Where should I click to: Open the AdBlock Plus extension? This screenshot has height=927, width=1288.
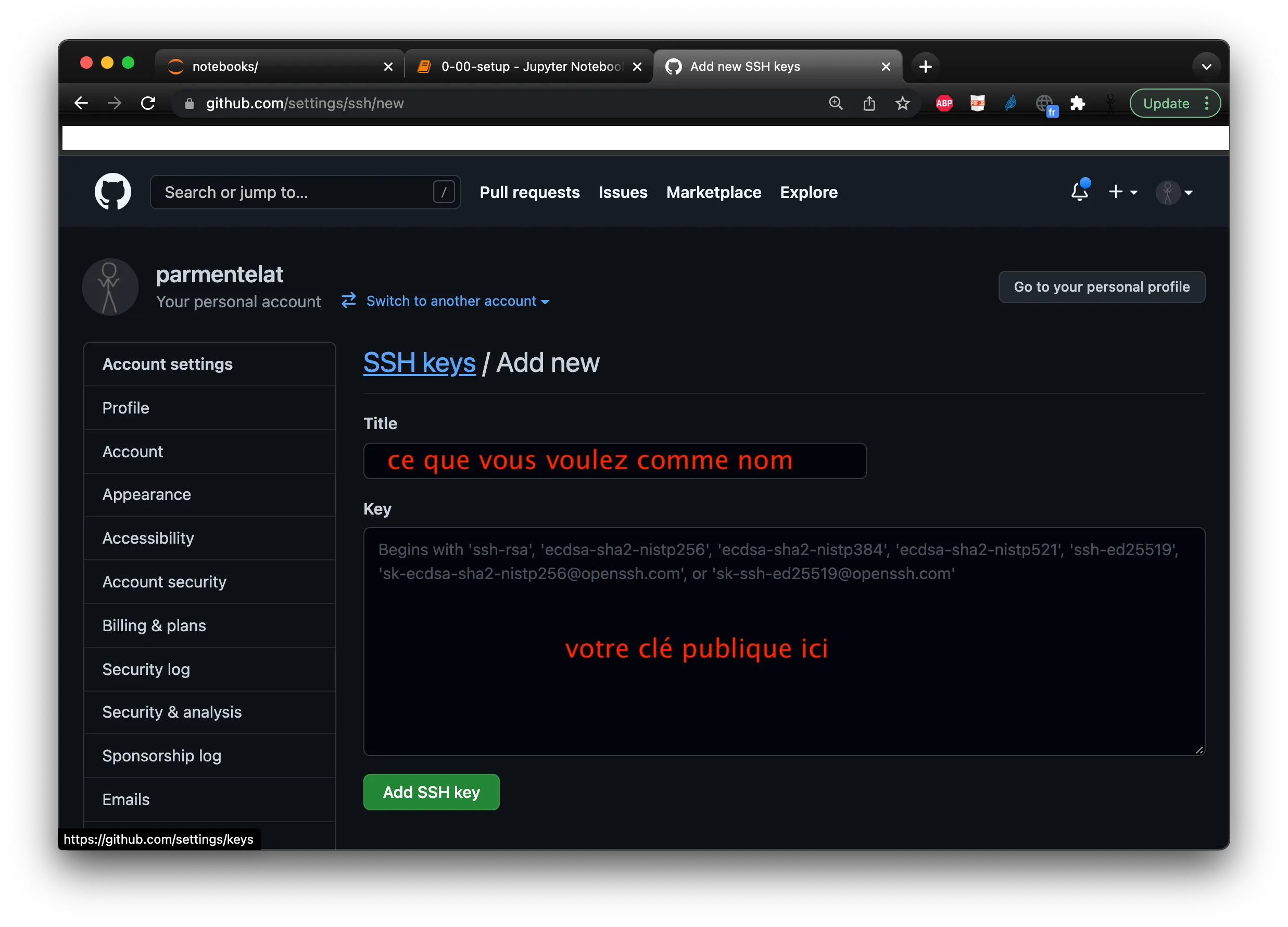point(943,103)
